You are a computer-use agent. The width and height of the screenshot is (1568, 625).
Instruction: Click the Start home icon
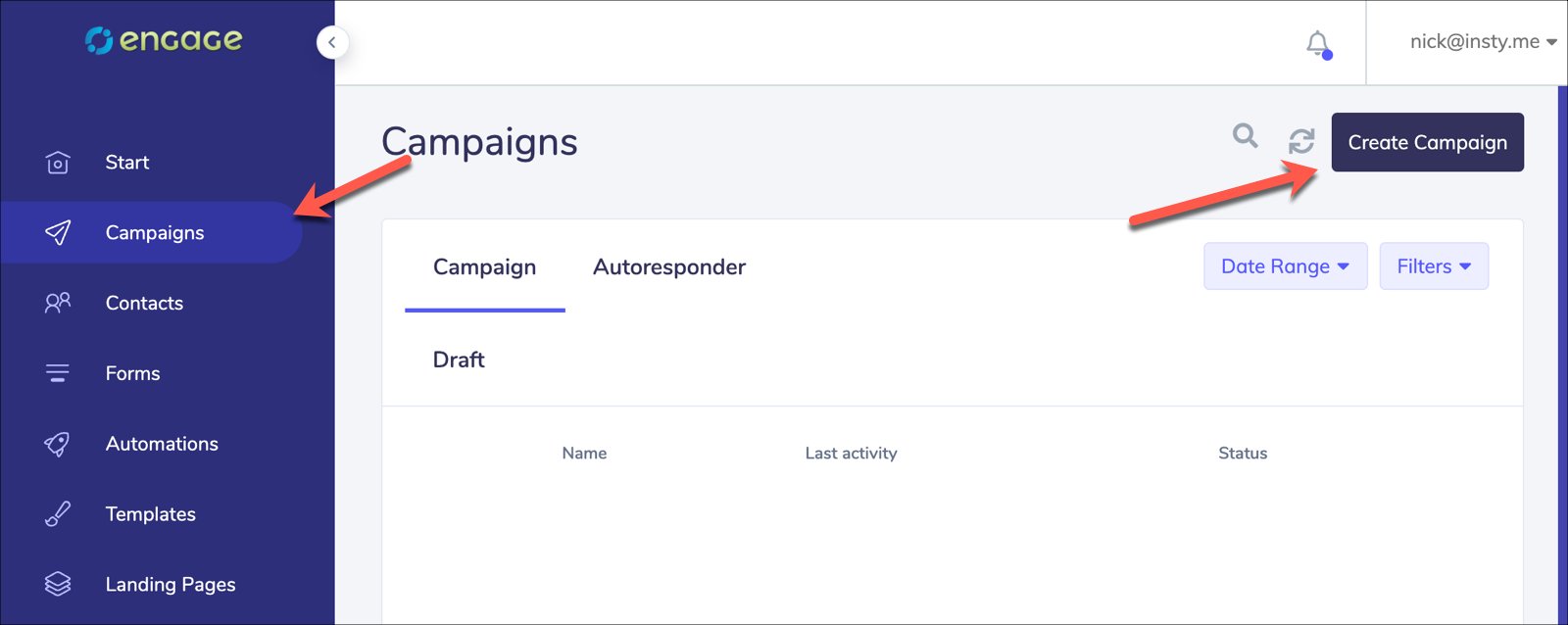point(58,163)
